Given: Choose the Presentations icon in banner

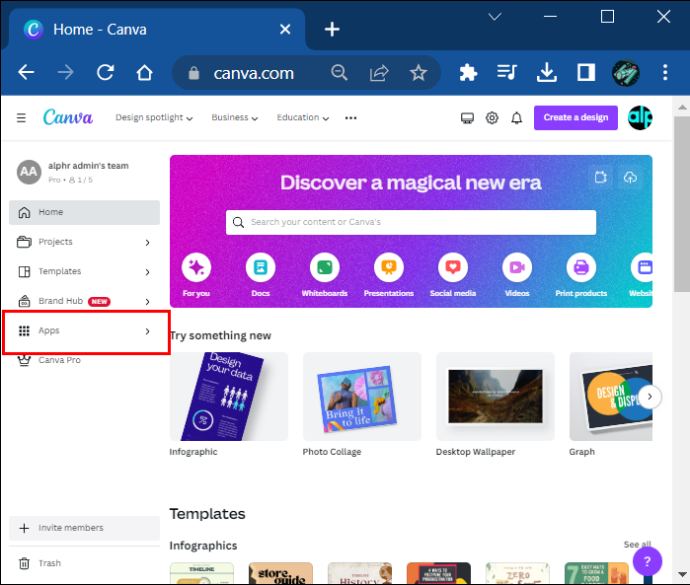Looking at the screenshot, I should (x=389, y=267).
